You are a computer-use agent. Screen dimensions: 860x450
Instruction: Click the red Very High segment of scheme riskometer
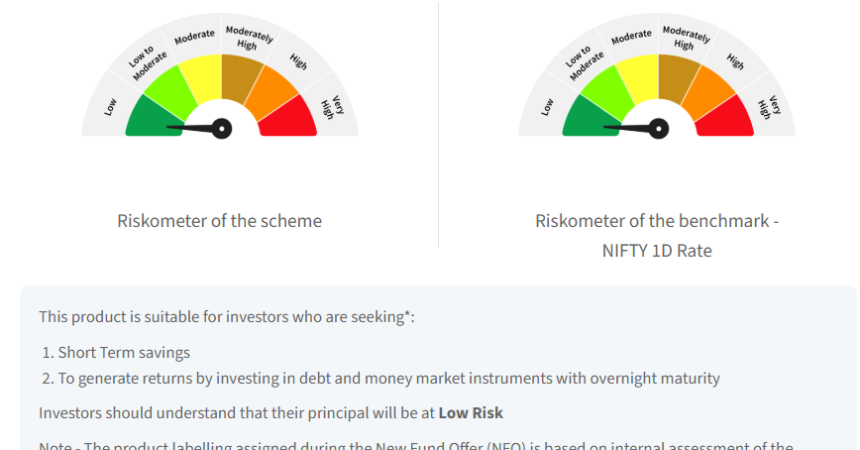point(291,118)
